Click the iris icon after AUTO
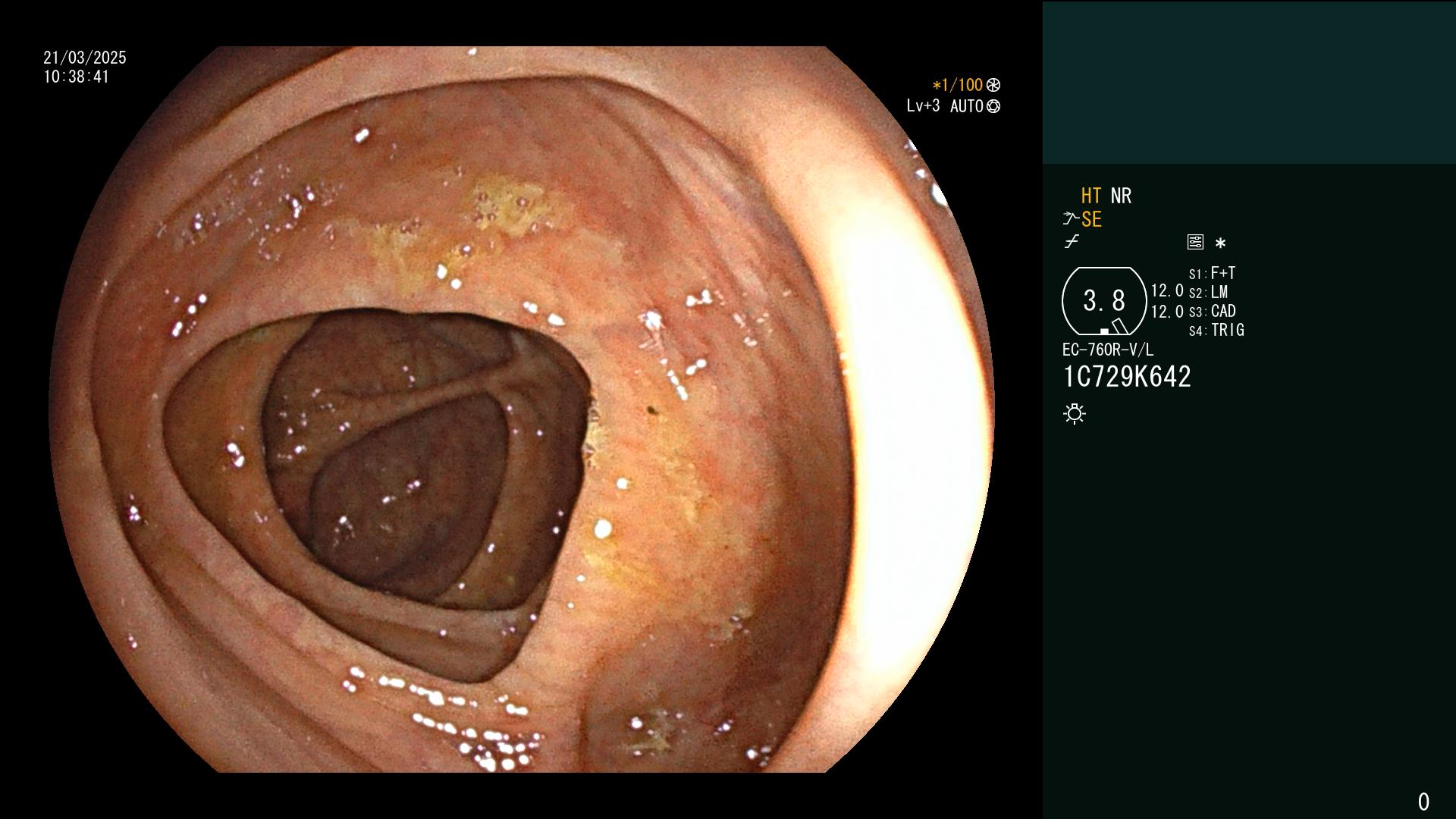 pyautogui.click(x=993, y=106)
